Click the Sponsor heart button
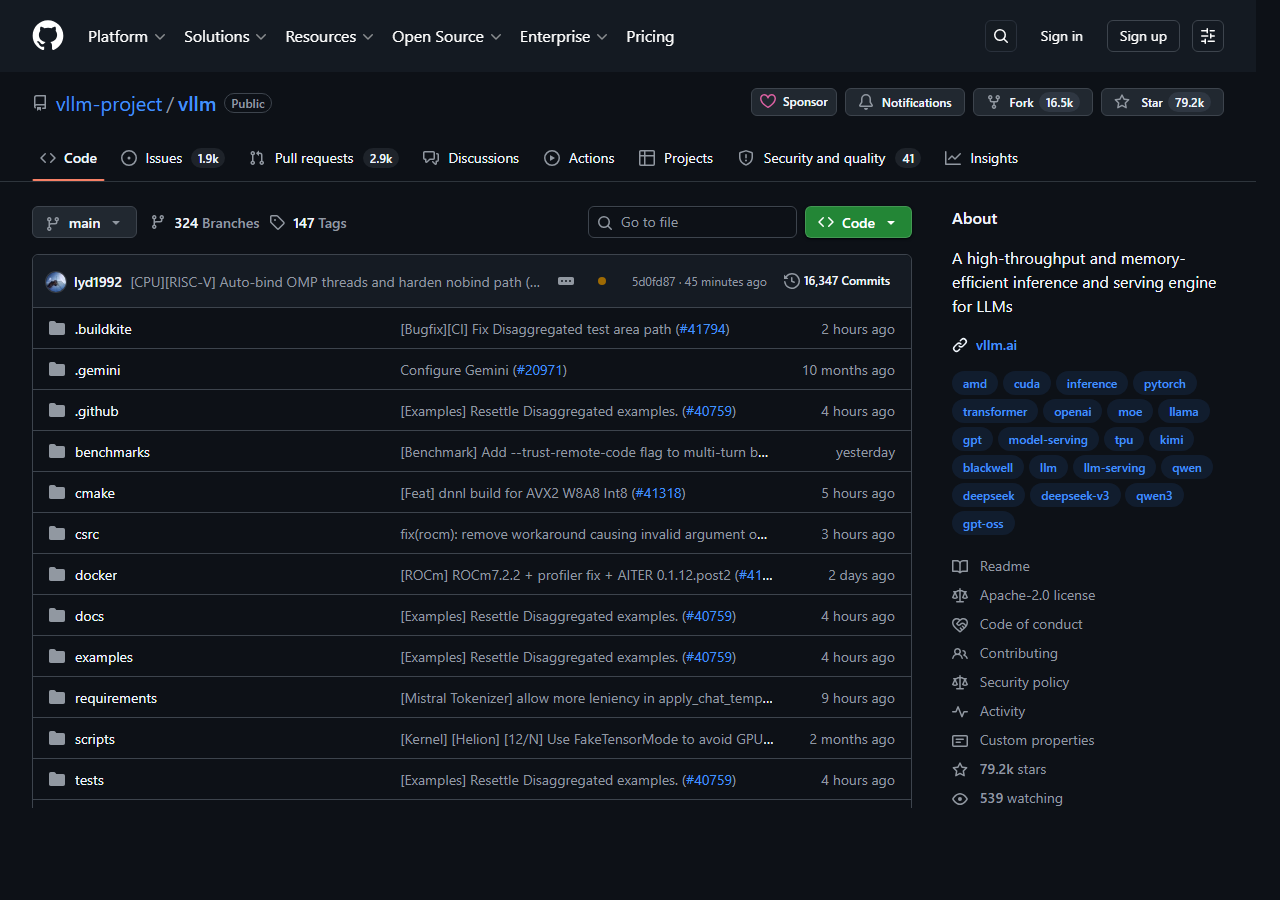 (794, 102)
